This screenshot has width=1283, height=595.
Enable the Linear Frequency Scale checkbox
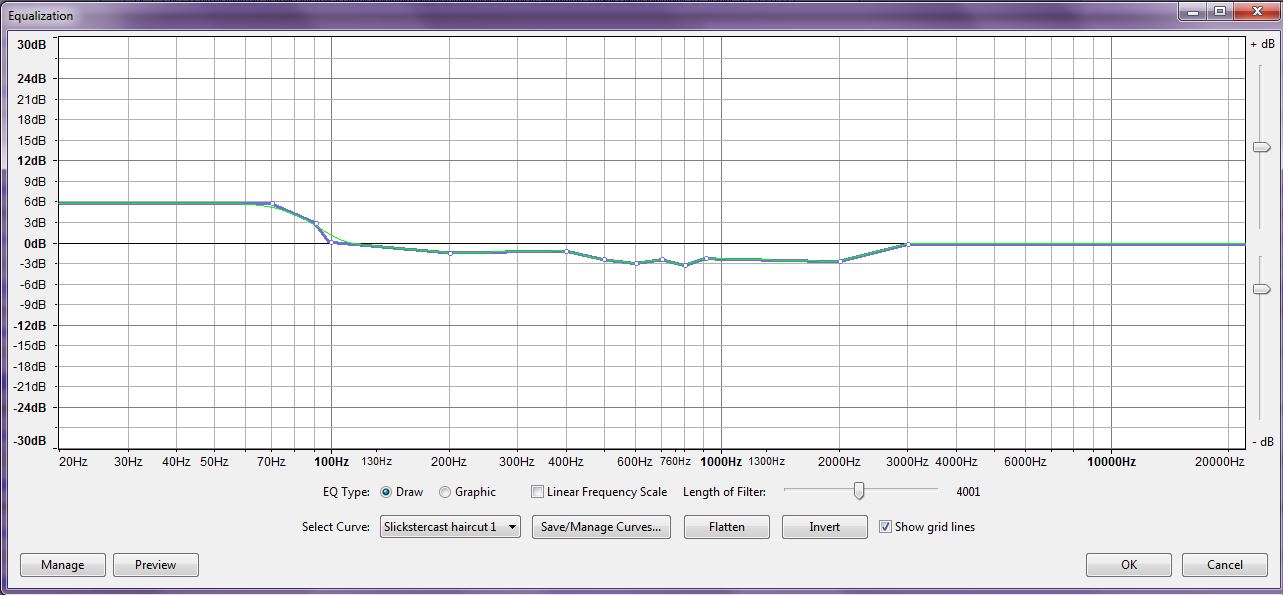pyautogui.click(x=538, y=492)
